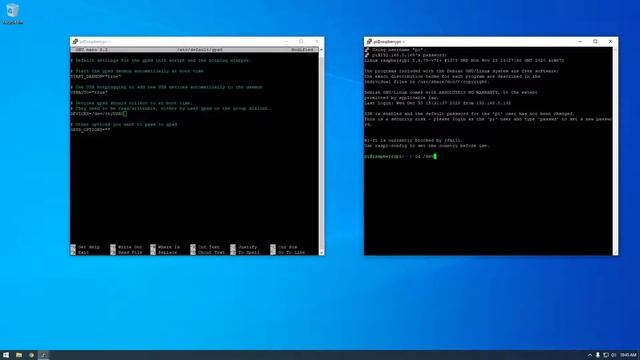Click the Windows Start button
This screenshot has width=640, height=360.
tap(6, 355)
